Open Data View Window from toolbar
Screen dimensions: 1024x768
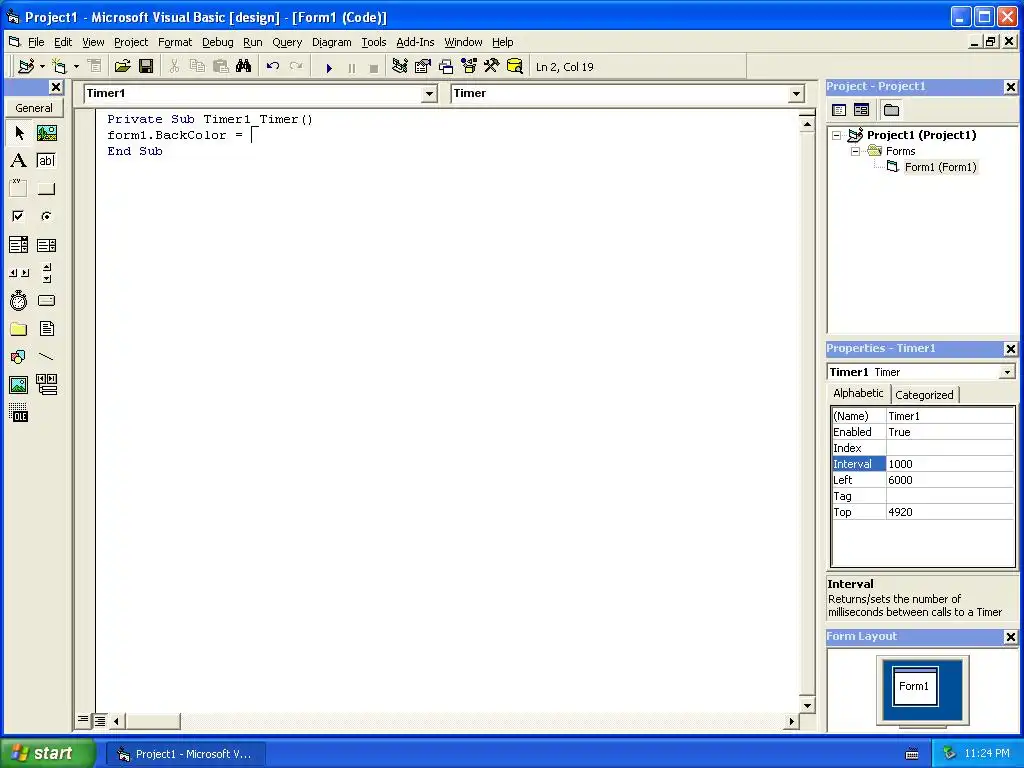[x=515, y=67]
